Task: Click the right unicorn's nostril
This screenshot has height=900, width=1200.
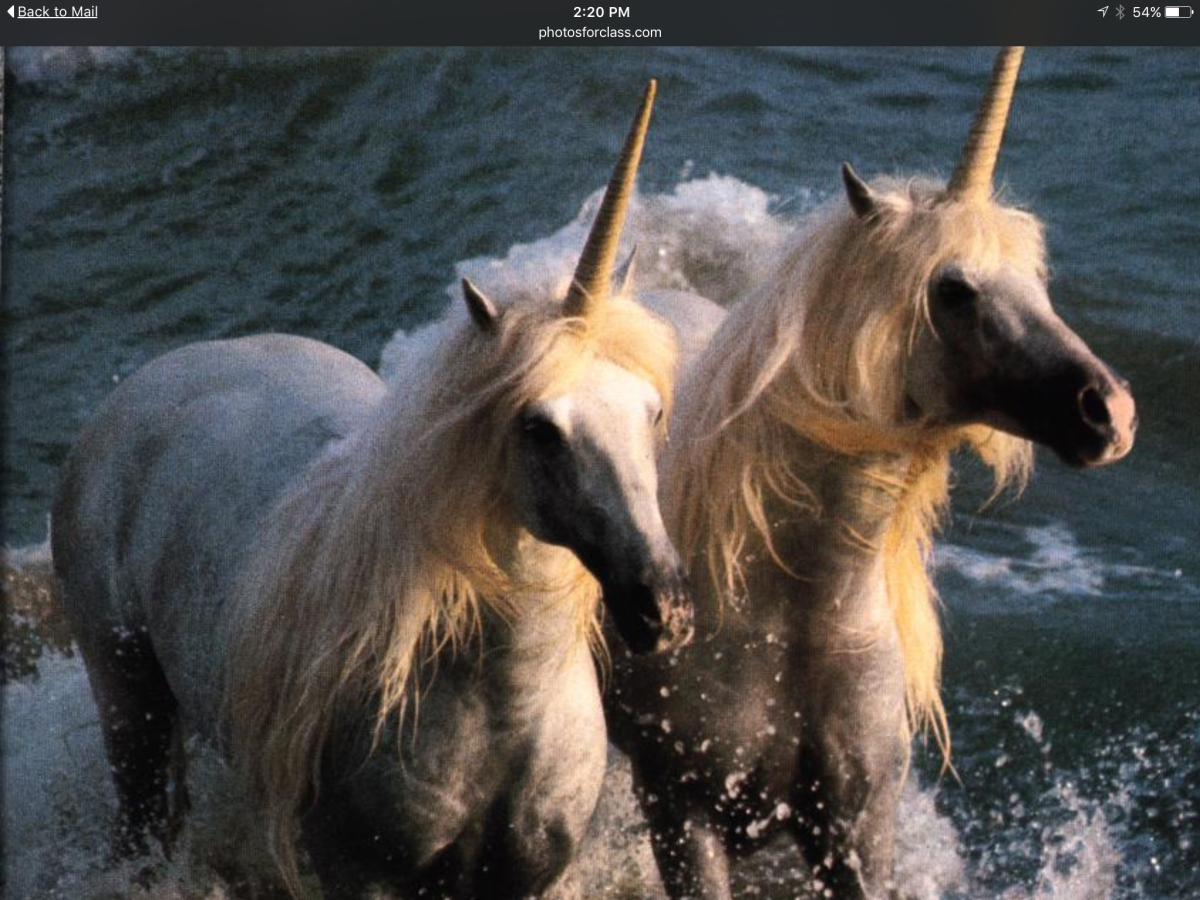Action: pos(1093,405)
